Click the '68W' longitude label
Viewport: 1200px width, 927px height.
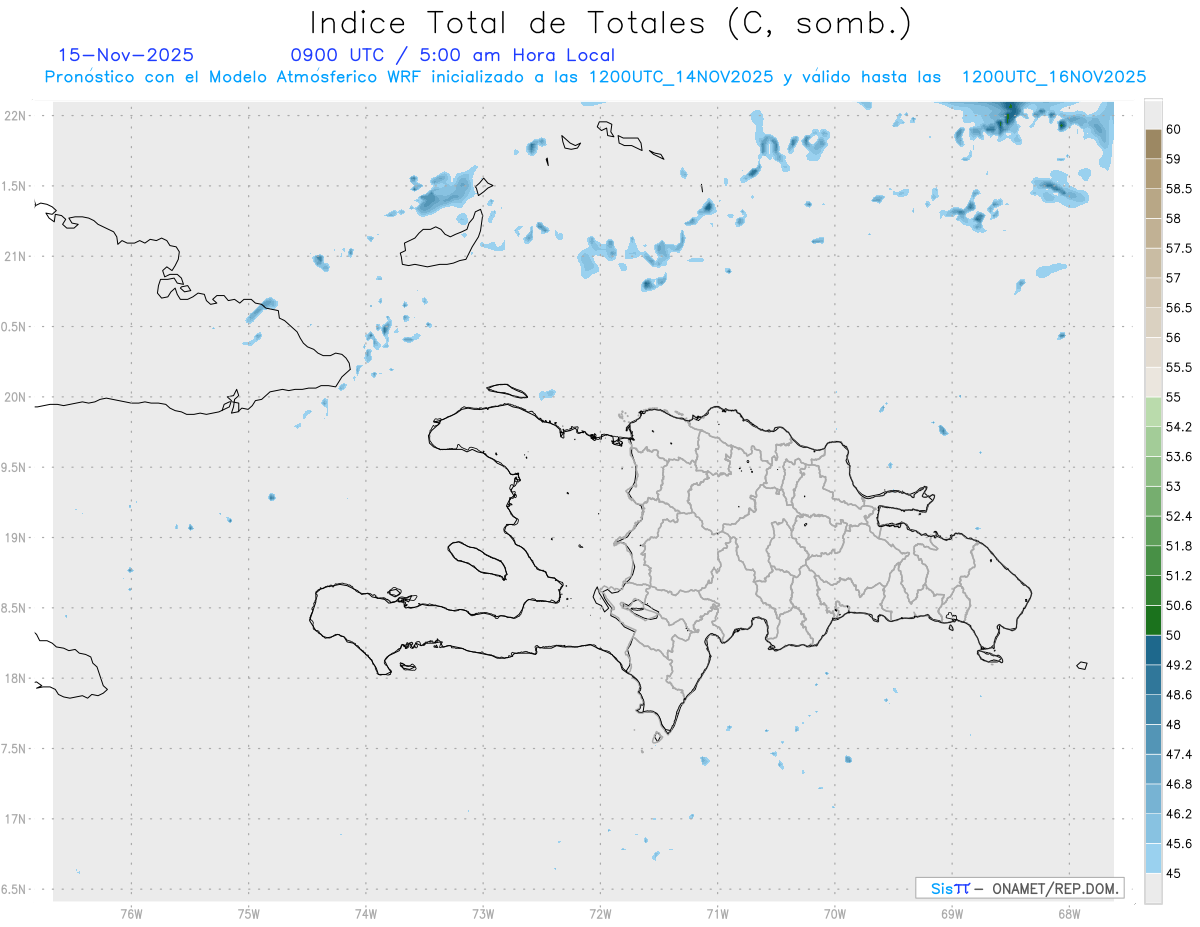click(1068, 913)
